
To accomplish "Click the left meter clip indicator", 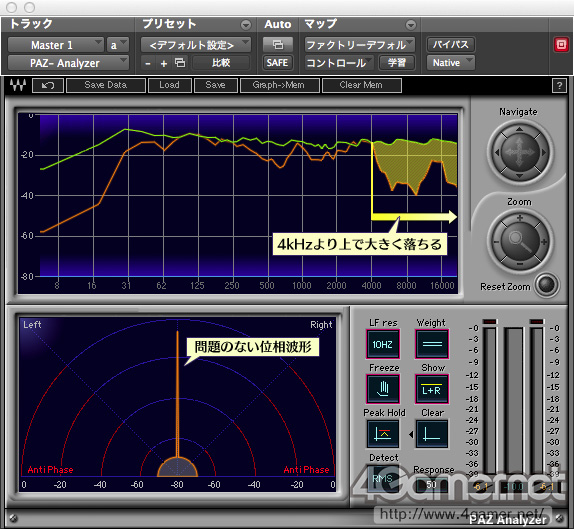I will [x=490, y=322].
